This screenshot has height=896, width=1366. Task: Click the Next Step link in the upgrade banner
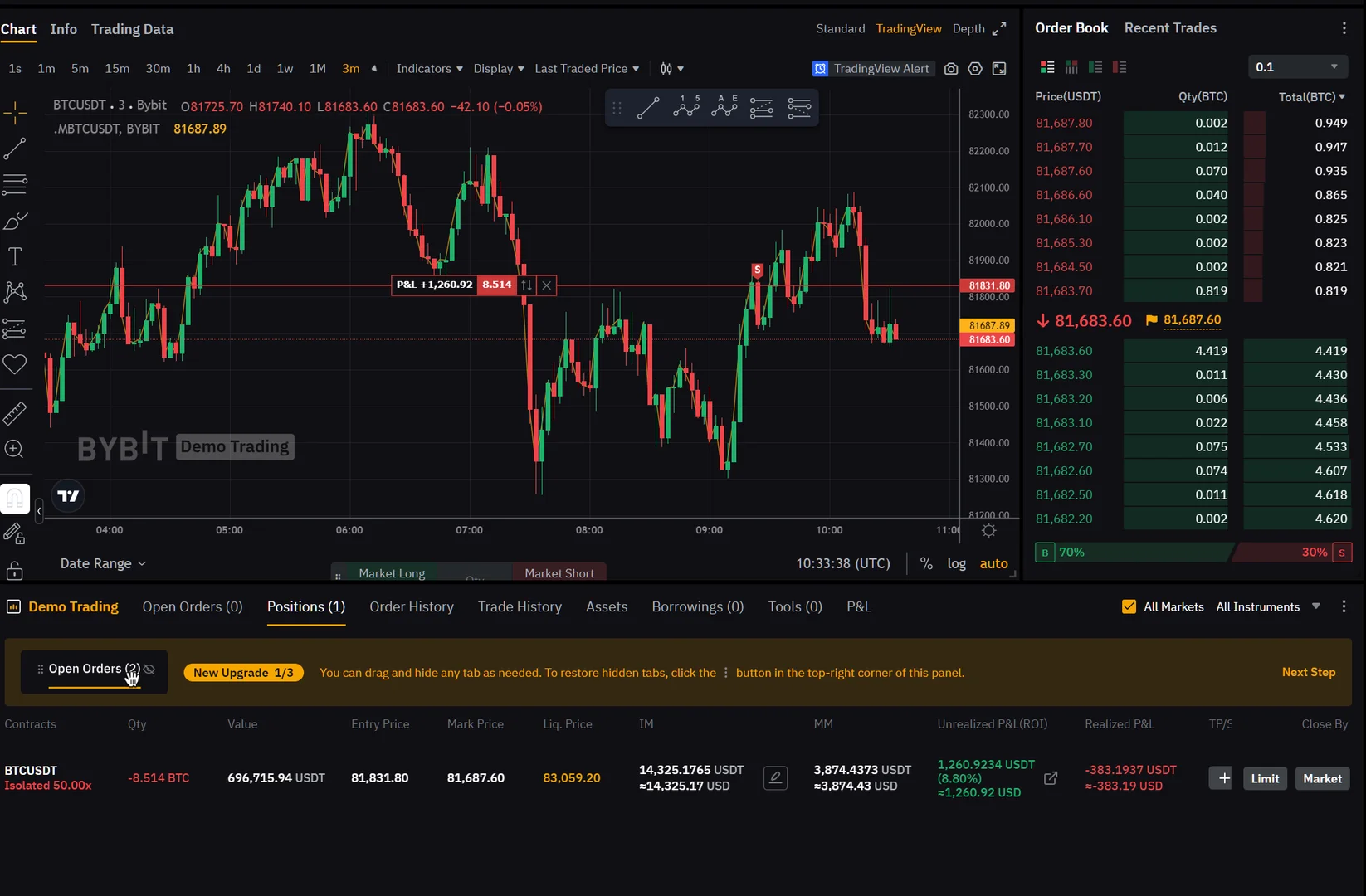click(x=1309, y=672)
